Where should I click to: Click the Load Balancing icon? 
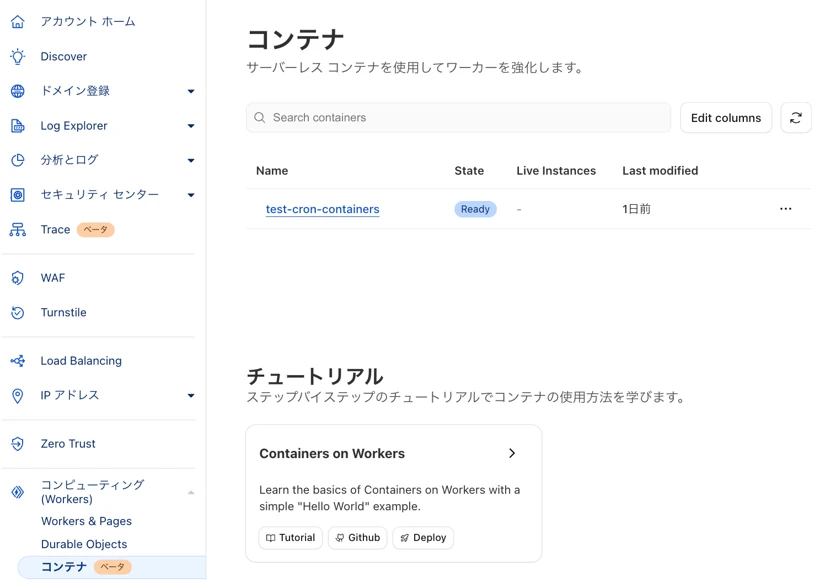click(x=18, y=361)
